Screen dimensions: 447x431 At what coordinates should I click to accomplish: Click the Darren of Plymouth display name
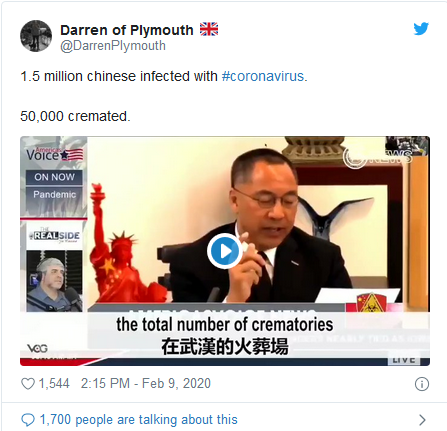coord(127,30)
